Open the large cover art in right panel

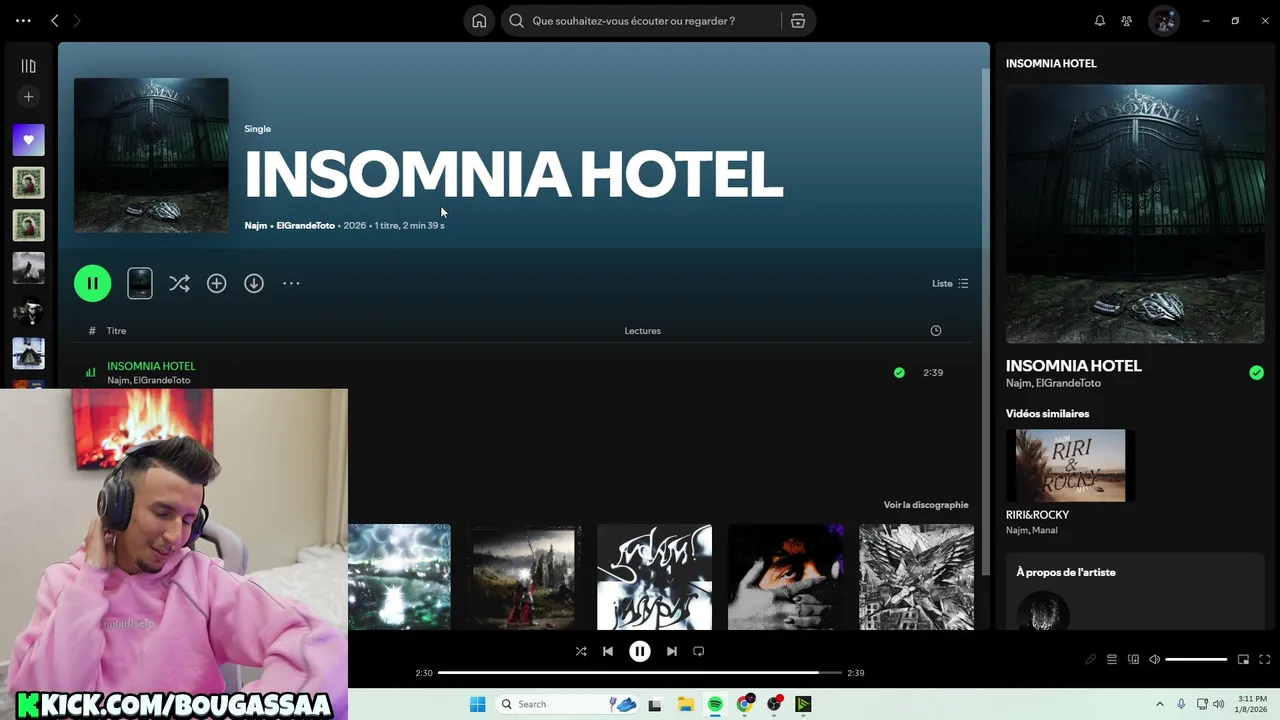1135,214
